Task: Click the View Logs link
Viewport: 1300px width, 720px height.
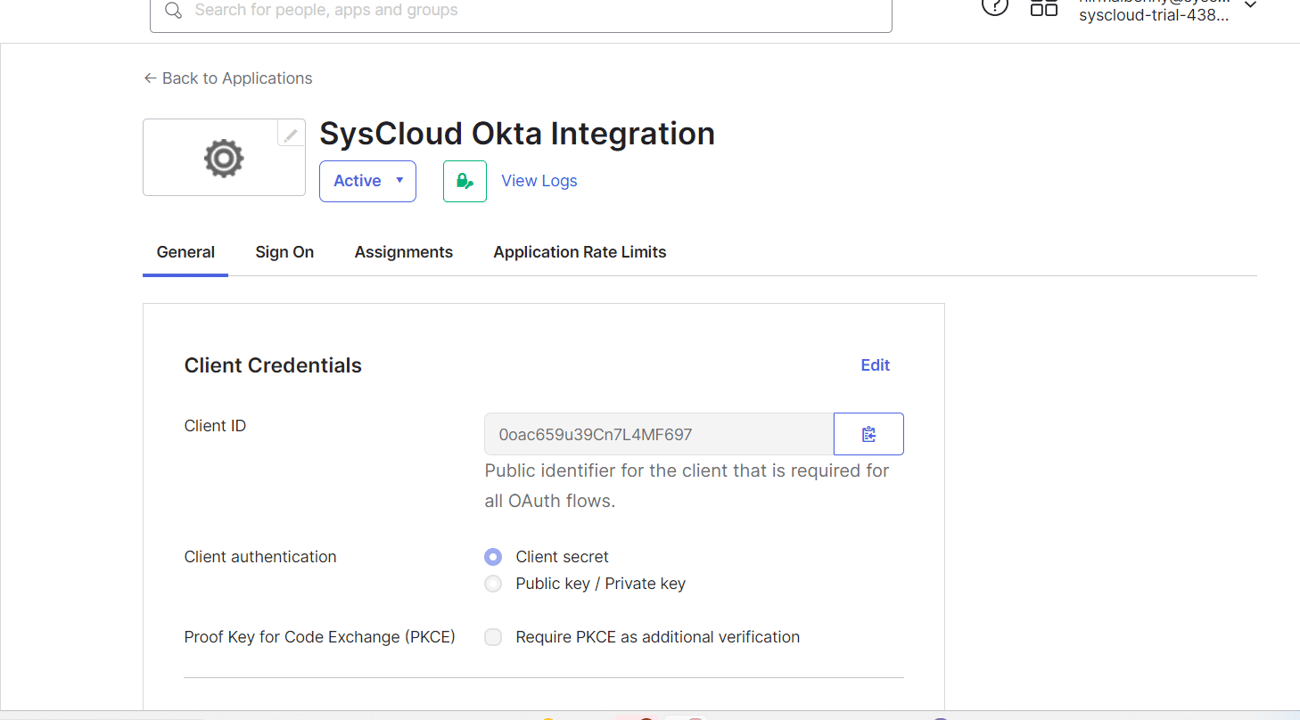Action: [x=539, y=181]
